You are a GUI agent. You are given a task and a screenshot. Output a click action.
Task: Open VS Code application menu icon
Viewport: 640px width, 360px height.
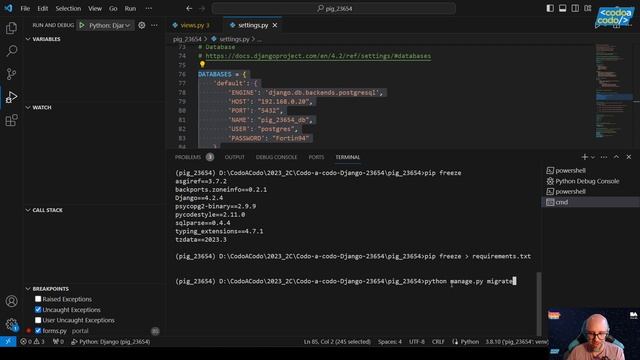tap(8, 8)
